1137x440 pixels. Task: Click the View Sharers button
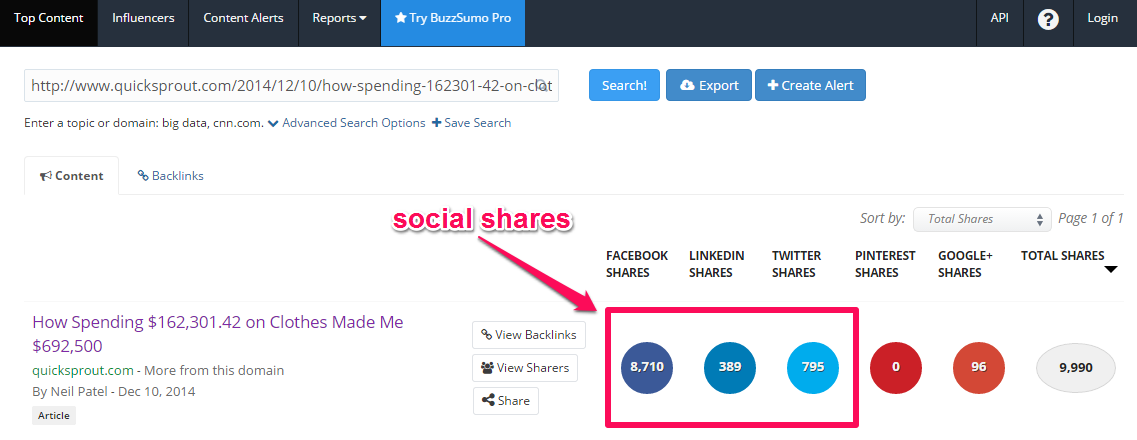coord(526,368)
